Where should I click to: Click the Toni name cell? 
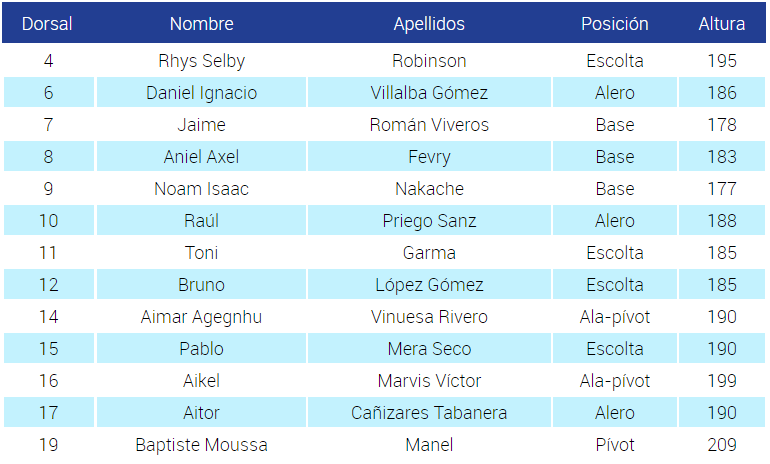[x=201, y=252]
